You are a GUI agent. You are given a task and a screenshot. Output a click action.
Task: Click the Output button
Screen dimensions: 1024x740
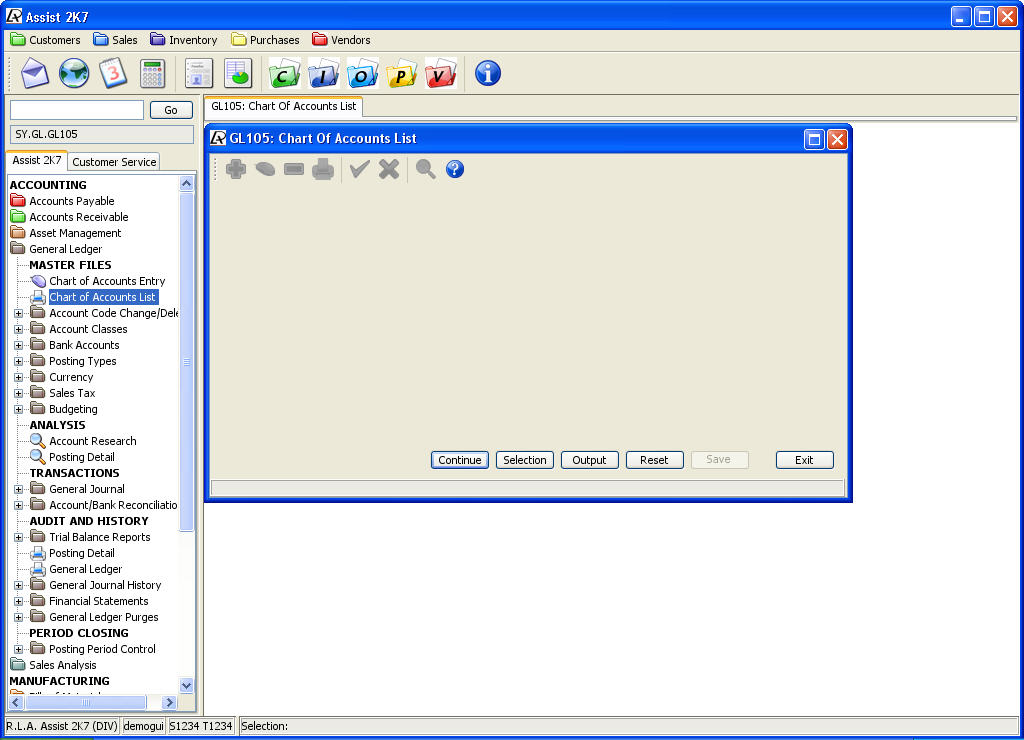[590, 460]
